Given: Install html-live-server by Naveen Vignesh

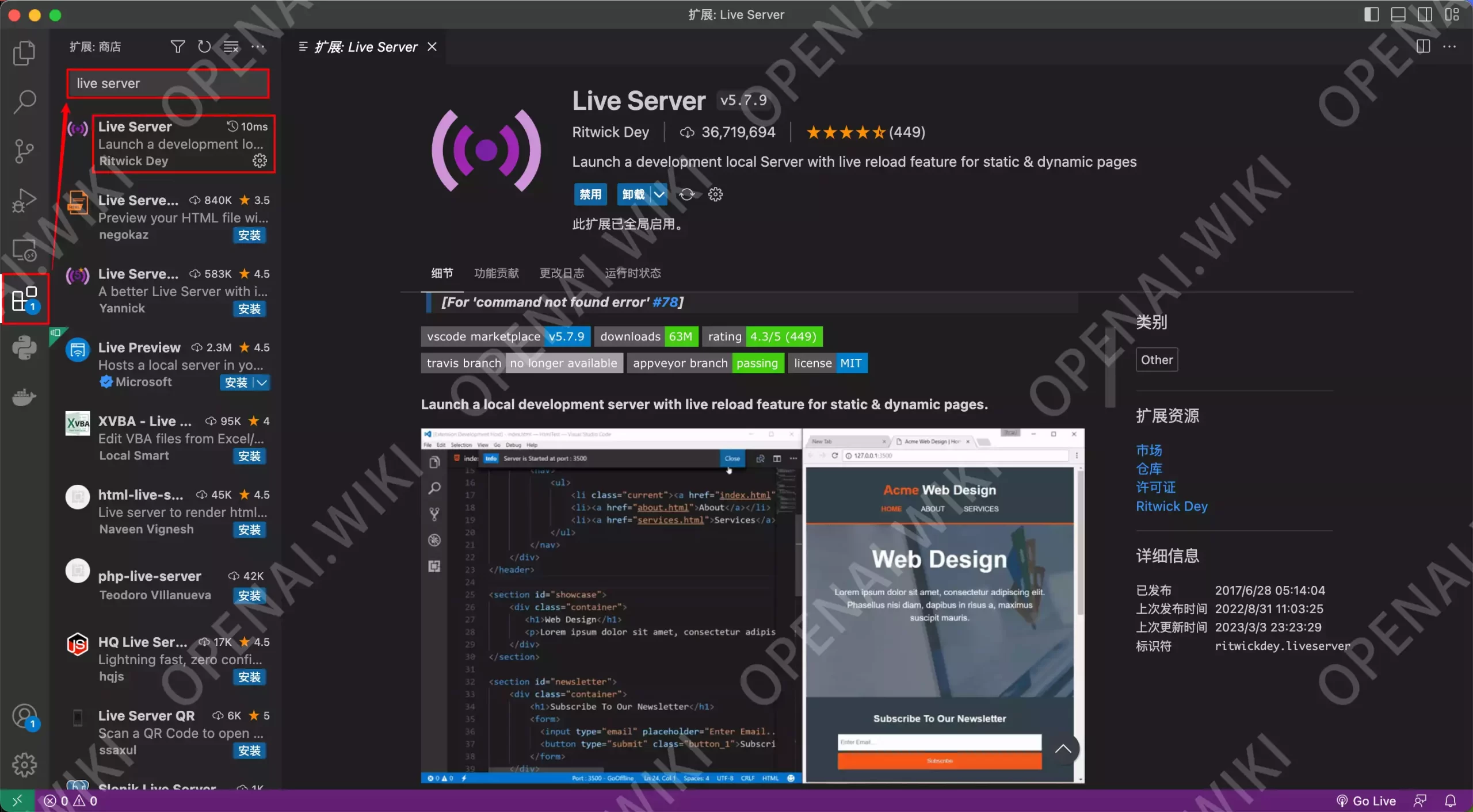Looking at the screenshot, I should (249, 530).
